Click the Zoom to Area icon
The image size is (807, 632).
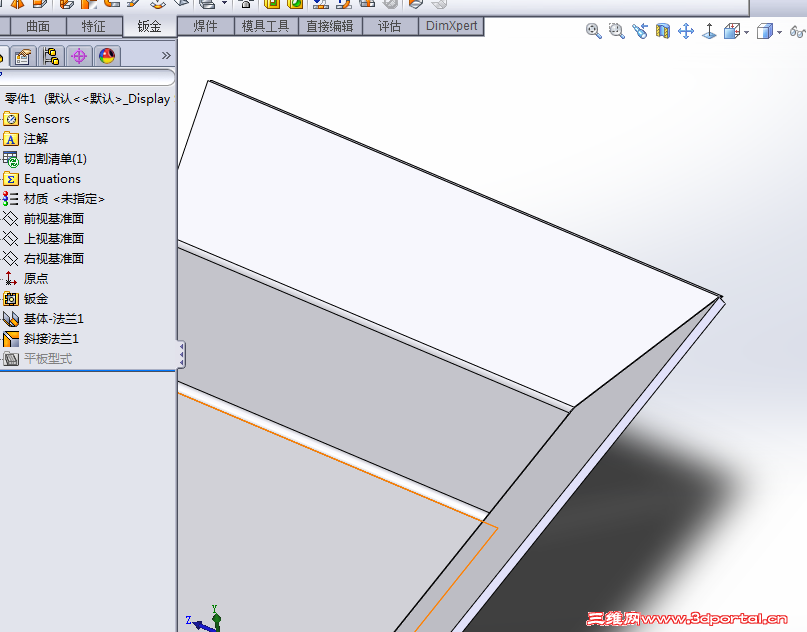tap(617, 31)
